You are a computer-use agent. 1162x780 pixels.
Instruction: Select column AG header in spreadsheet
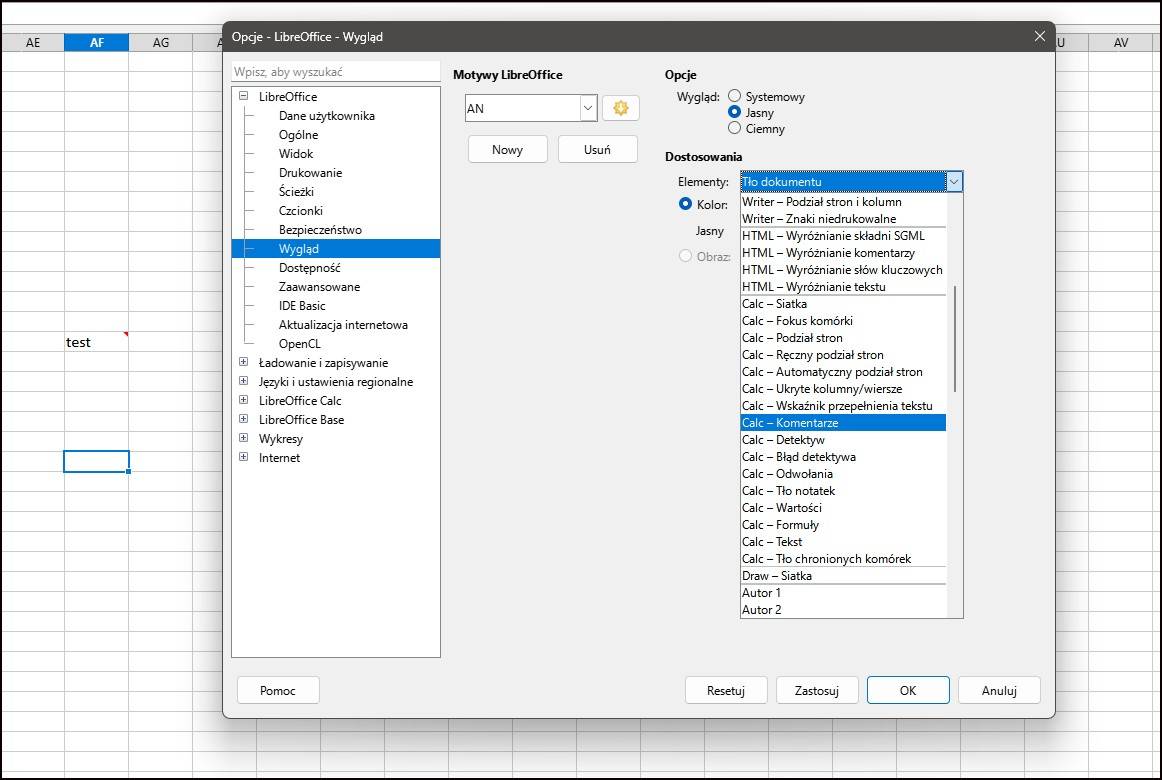click(x=161, y=42)
